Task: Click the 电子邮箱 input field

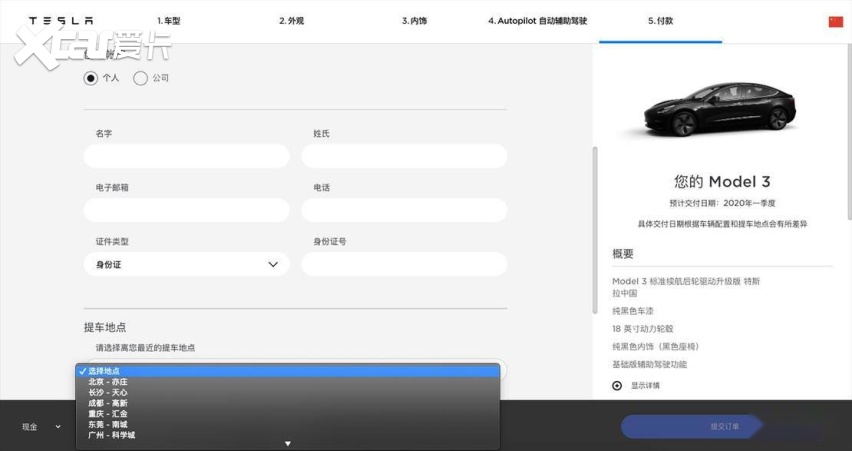Action: click(x=186, y=210)
